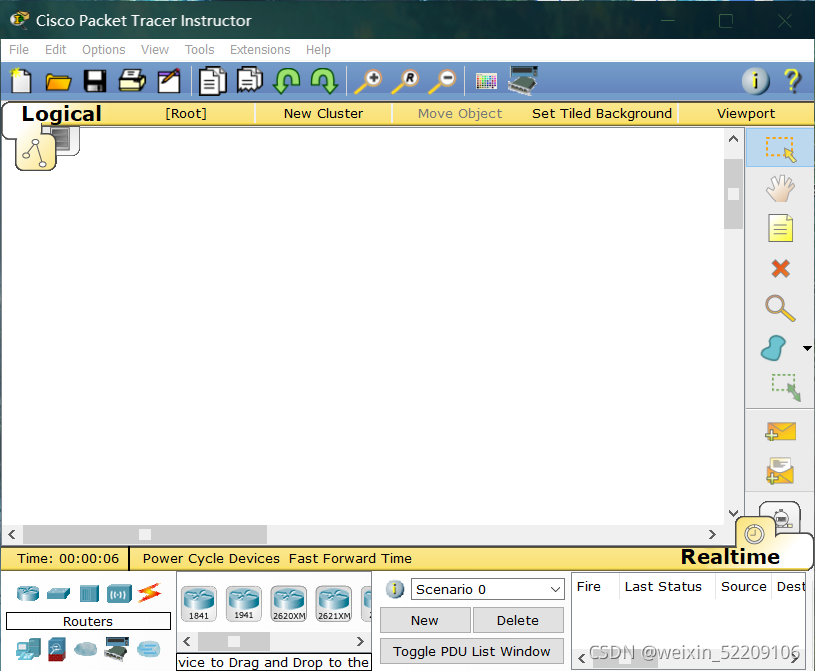
Task: Click the [Root] navigation button
Action: [186, 113]
